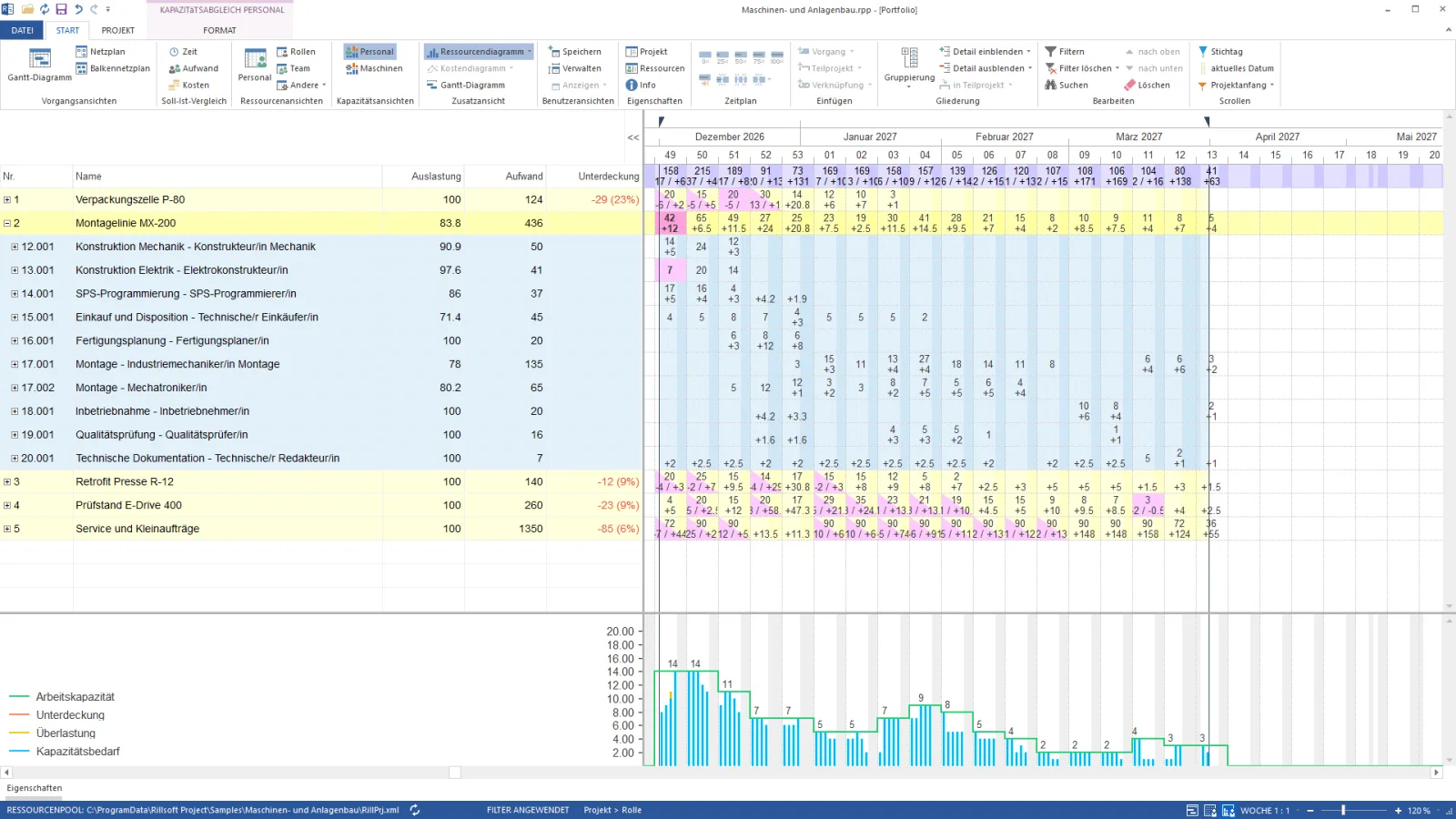Click the zoom slider handle in the status bar
The width and height of the screenshot is (1456, 819).
click(1343, 810)
